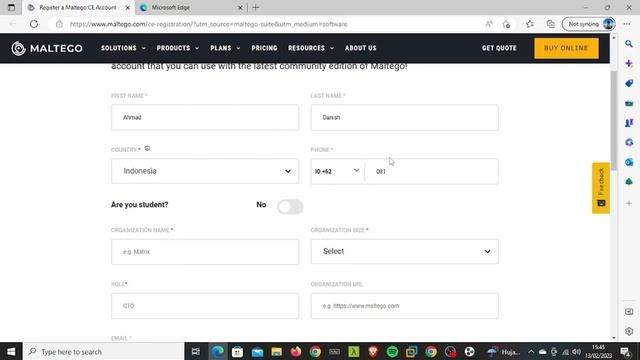Viewport: 640px width, 360px height.
Task: Open taskbar volume control icon
Action: pyautogui.click(x=576, y=351)
